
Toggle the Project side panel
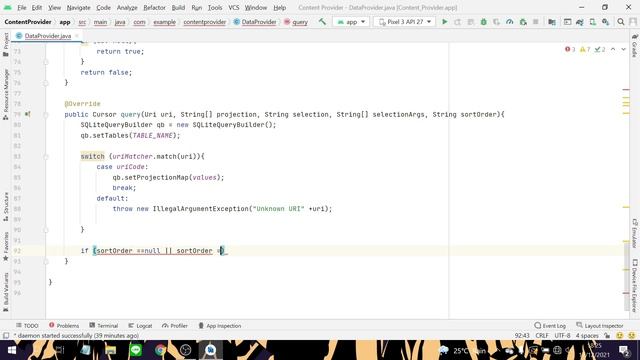[x=6, y=45]
